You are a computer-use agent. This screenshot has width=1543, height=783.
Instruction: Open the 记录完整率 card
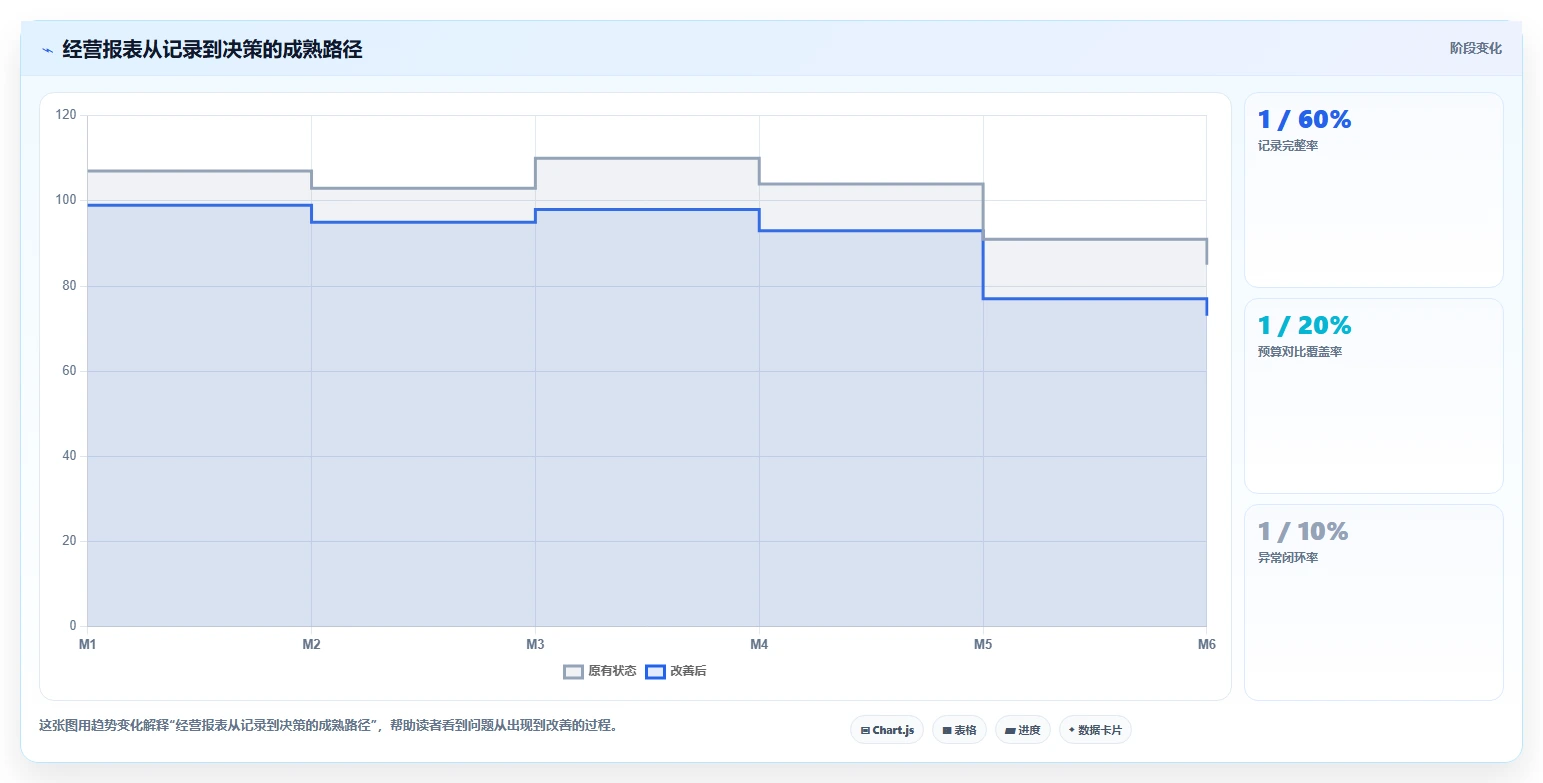point(1373,190)
